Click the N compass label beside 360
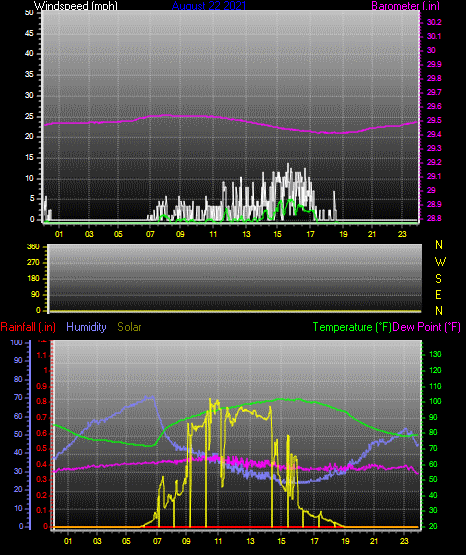Viewport: 466px width, 555px height. click(x=439, y=245)
